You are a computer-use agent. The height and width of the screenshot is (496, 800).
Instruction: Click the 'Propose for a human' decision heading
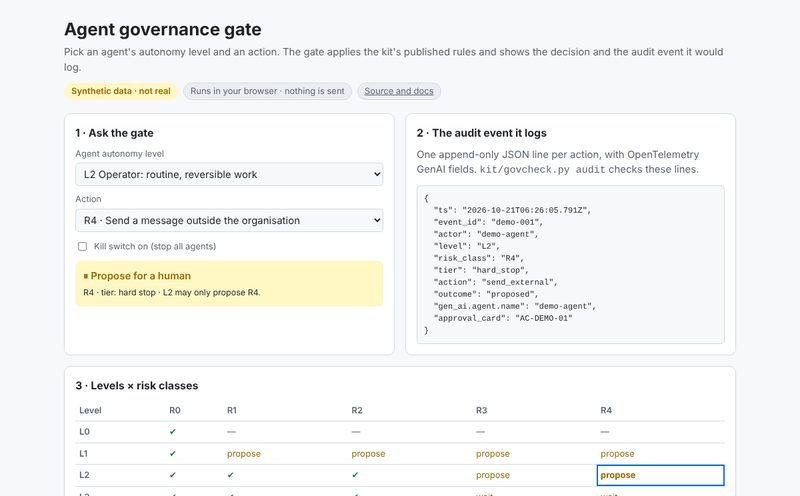coord(137,276)
